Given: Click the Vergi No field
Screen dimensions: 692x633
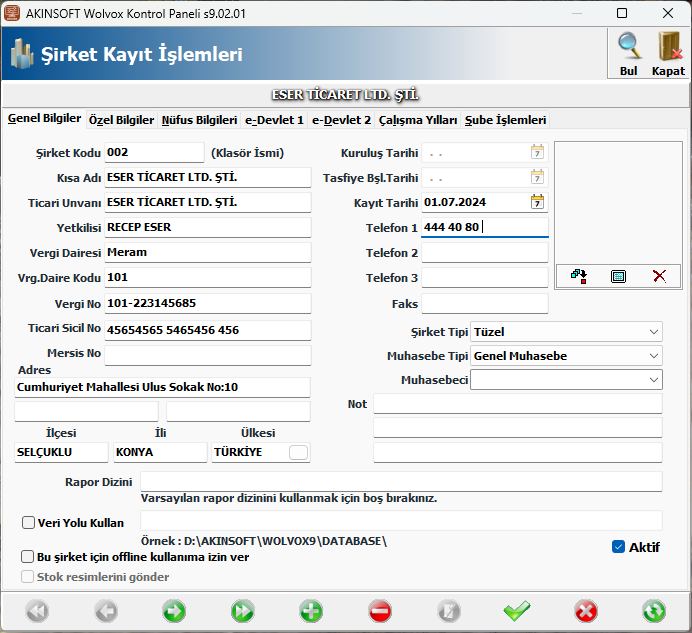Looking at the screenshot, I should (208, 303).
